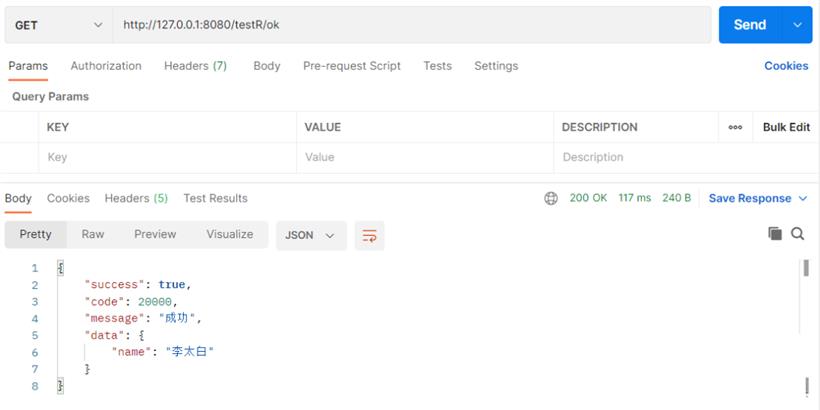Click the 117 ms response time

point(635,198)
